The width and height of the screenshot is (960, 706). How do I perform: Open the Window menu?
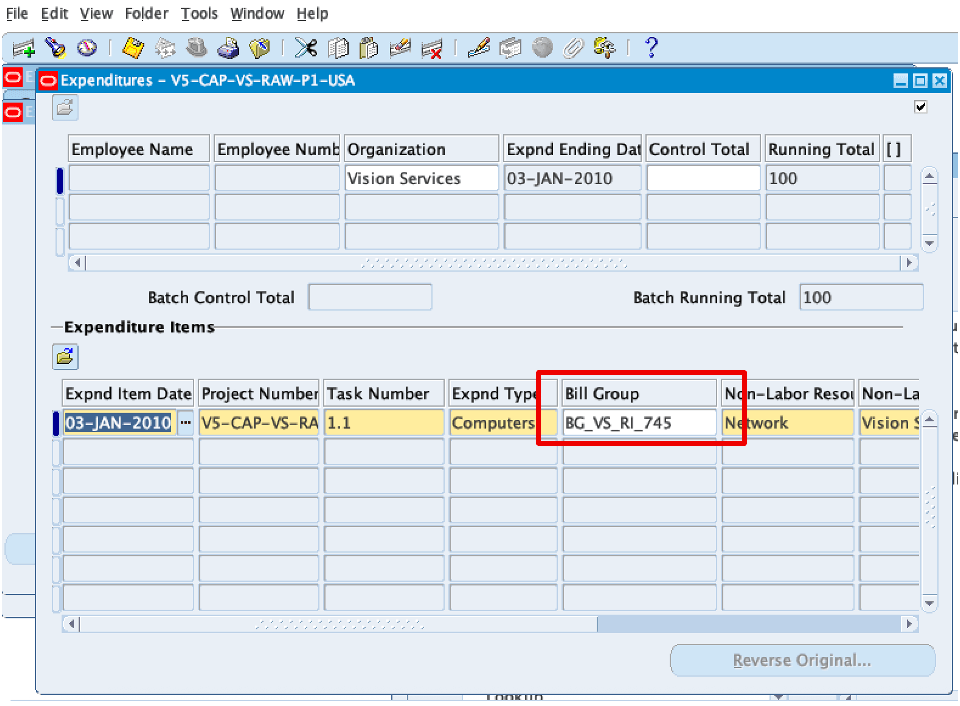tap(257, 13)
